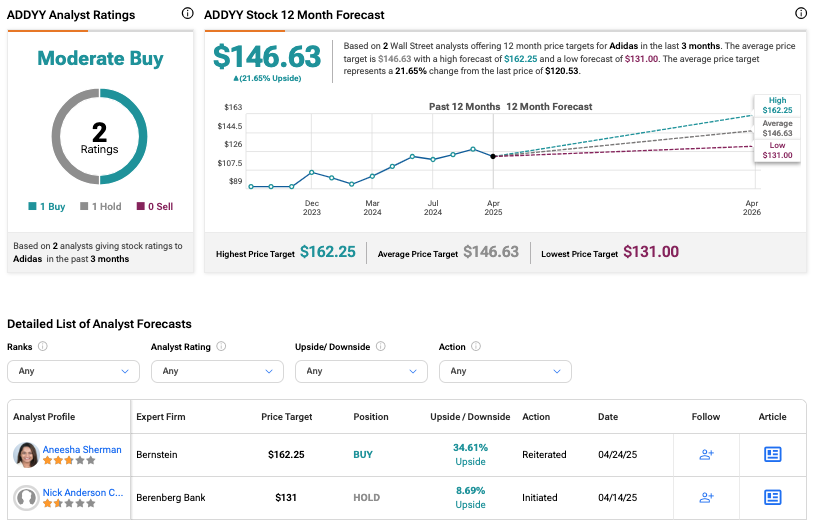This screenshot has height=531, width=819.
Task: Click Nick Anderson's avatar placeholder
Action: [x=26, y=498]
